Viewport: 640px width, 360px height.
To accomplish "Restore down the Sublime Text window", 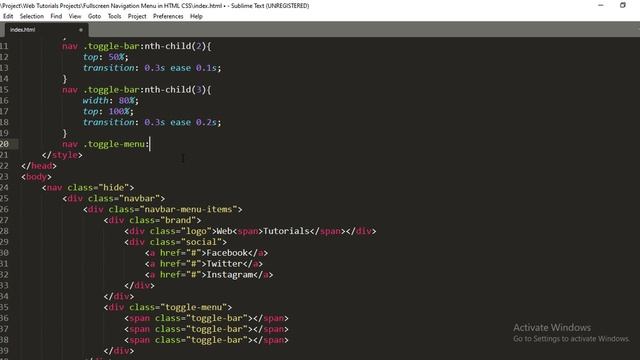I will (x=623, y=5).
